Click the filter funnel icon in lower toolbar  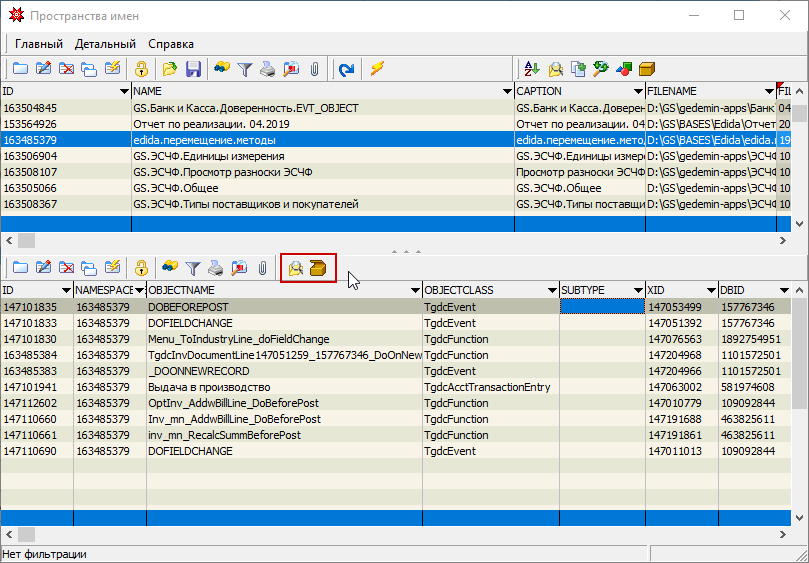click(193, 268)
